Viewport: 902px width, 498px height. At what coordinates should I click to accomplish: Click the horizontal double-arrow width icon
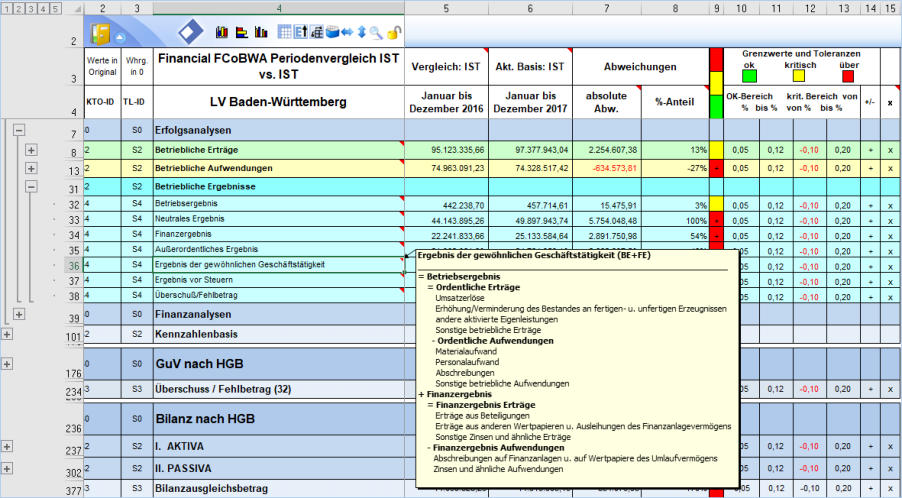coord(346,33)
